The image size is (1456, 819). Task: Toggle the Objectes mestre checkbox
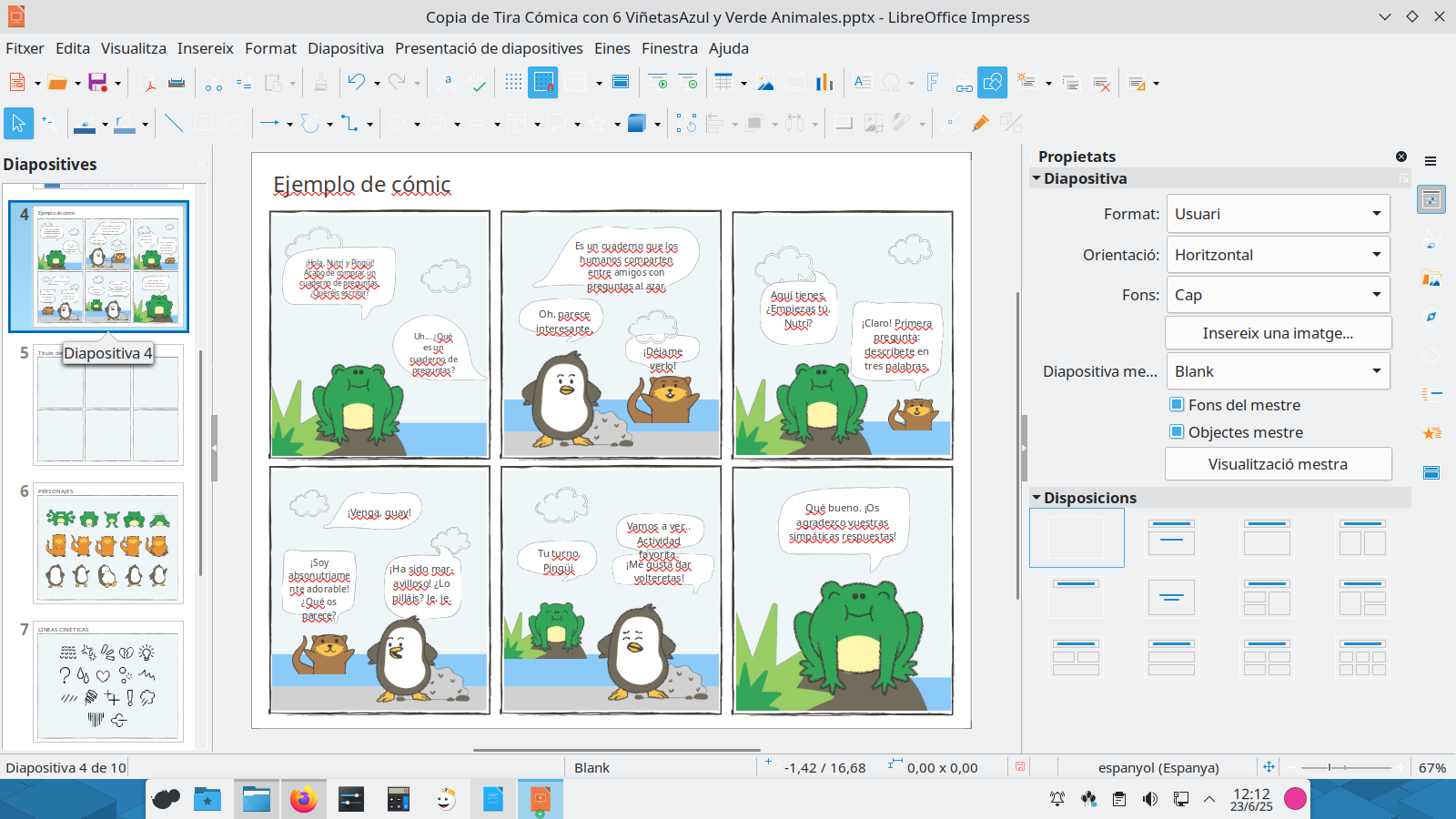tap(1177, 431)
